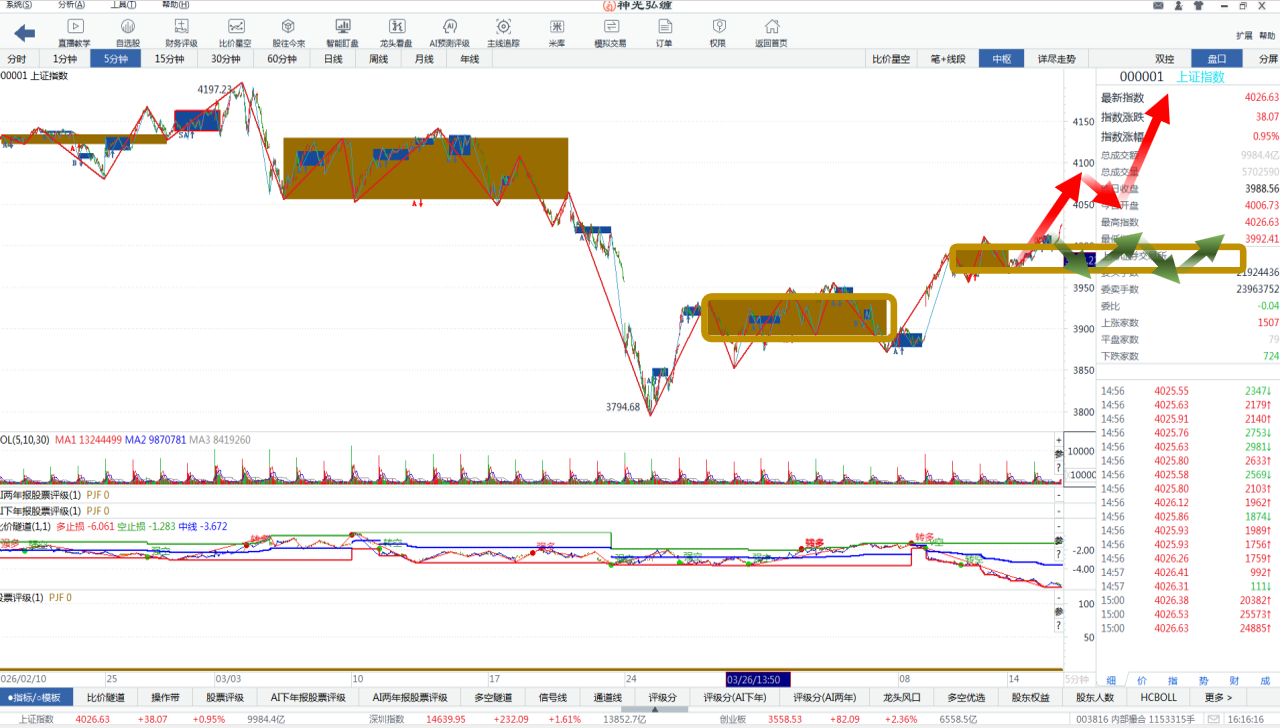1280x728 pixels.
Task: Open the 自选股 watchlist icon
Action: 128,32
